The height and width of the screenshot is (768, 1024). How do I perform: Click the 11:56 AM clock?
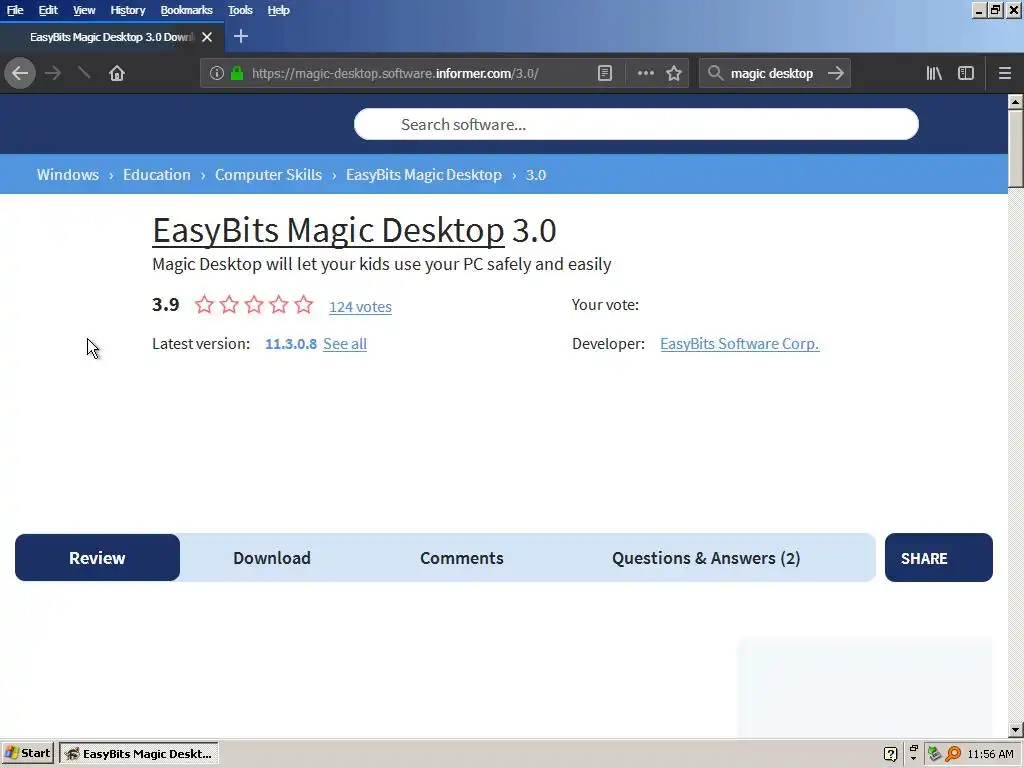coord(991,754)
